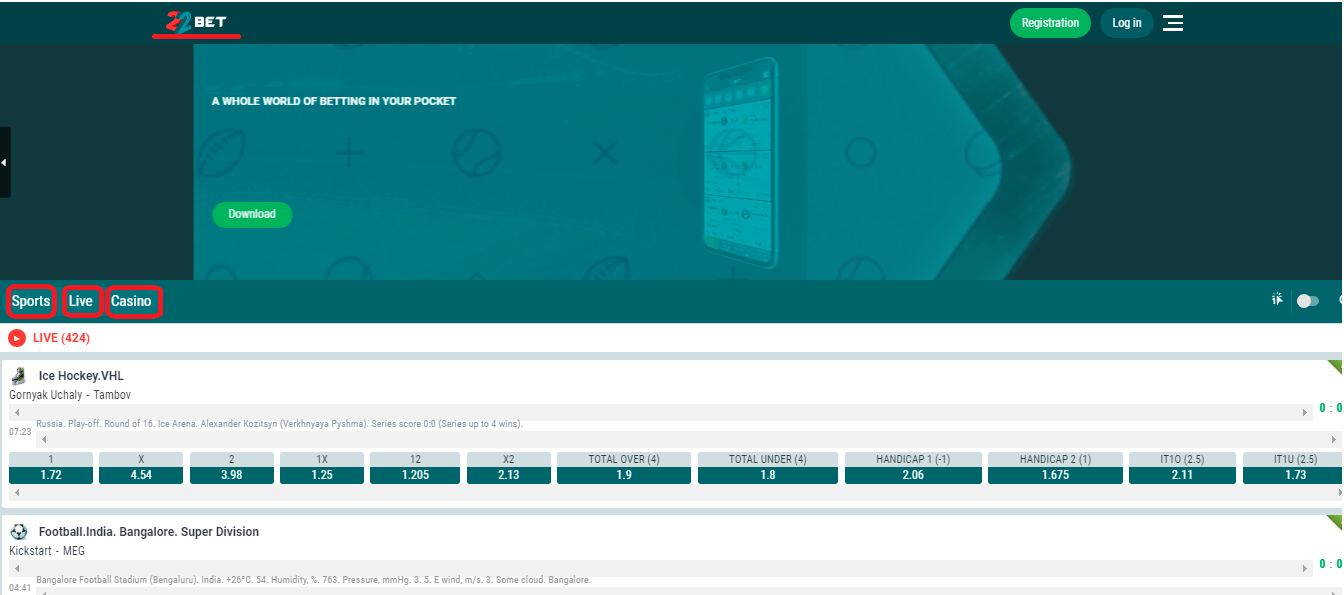Switch to the Sports tab
Image resolution: width=1344 pixels, height=595 pixels.
point(31,301)
